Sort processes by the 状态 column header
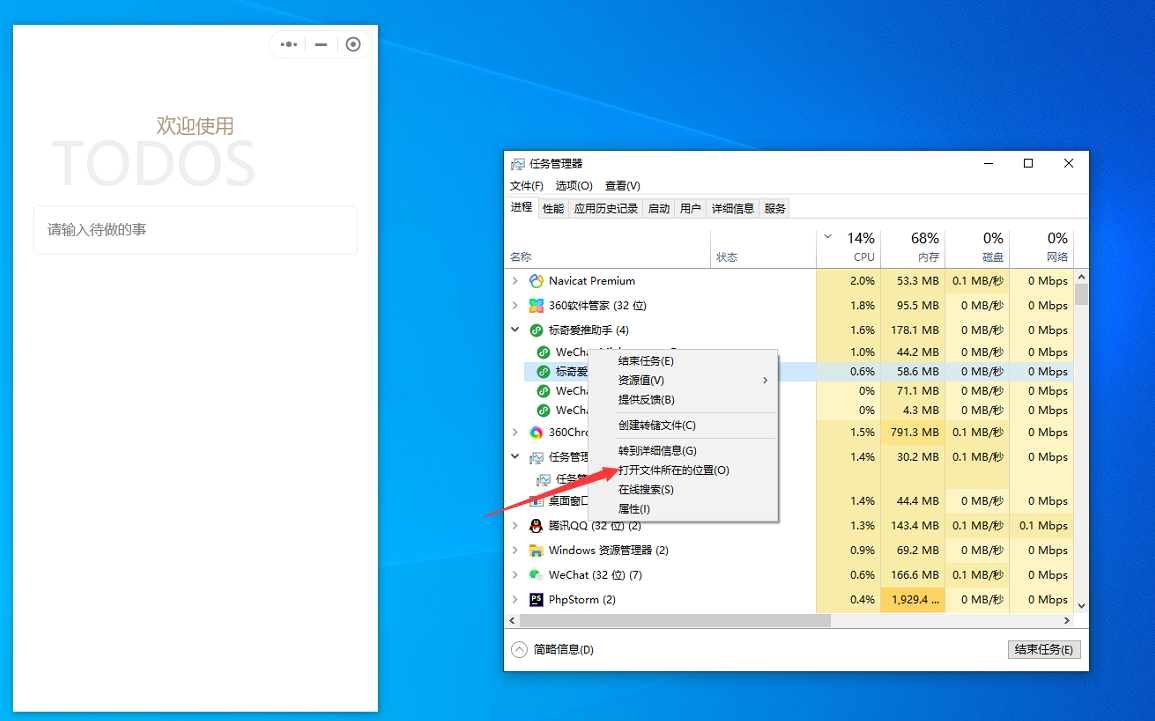This screenshot has width=1155, height=721. [763, 248]
